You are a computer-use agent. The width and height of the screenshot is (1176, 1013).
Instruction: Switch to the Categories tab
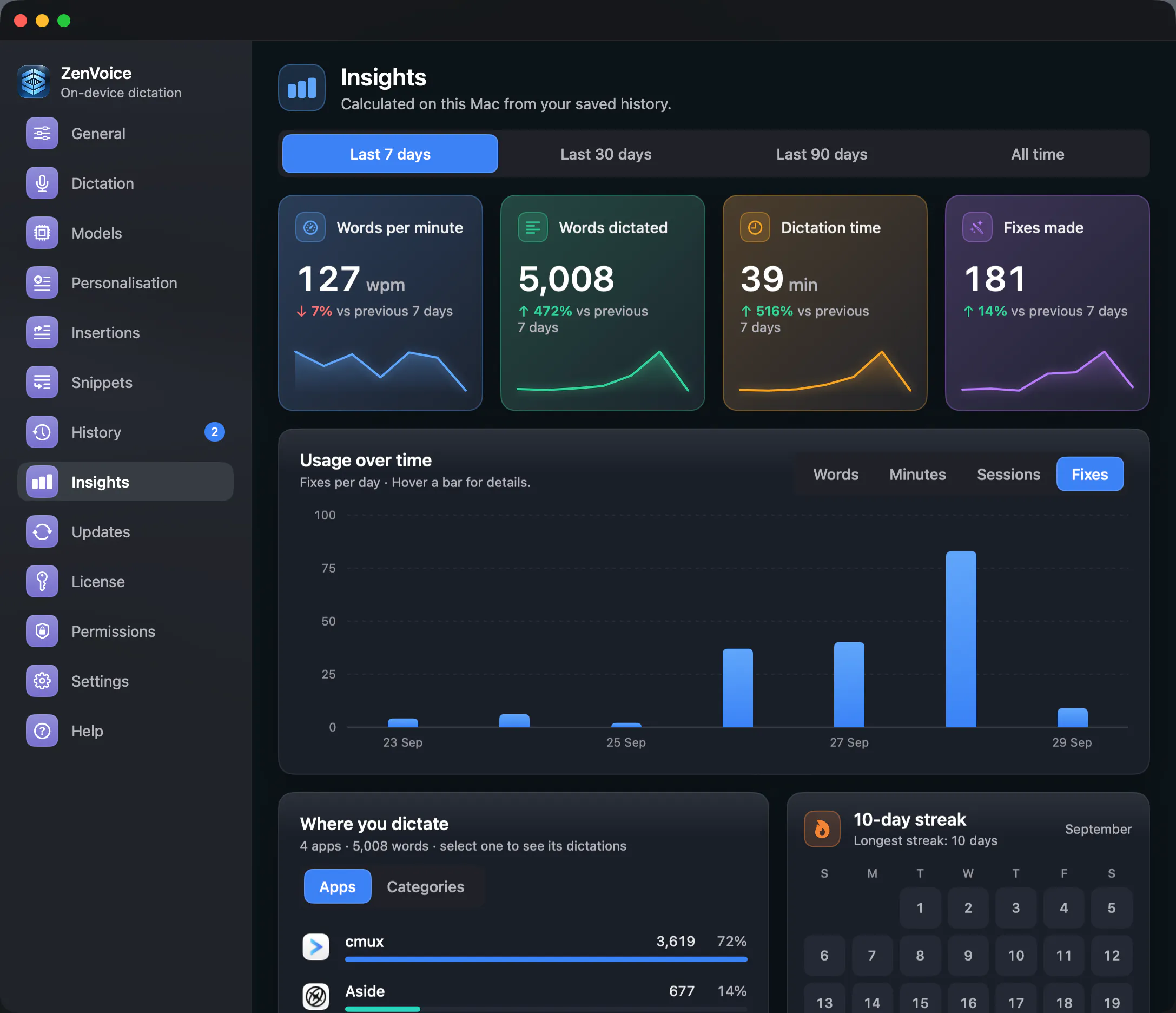pyautogui.click(x=425, y=886)
